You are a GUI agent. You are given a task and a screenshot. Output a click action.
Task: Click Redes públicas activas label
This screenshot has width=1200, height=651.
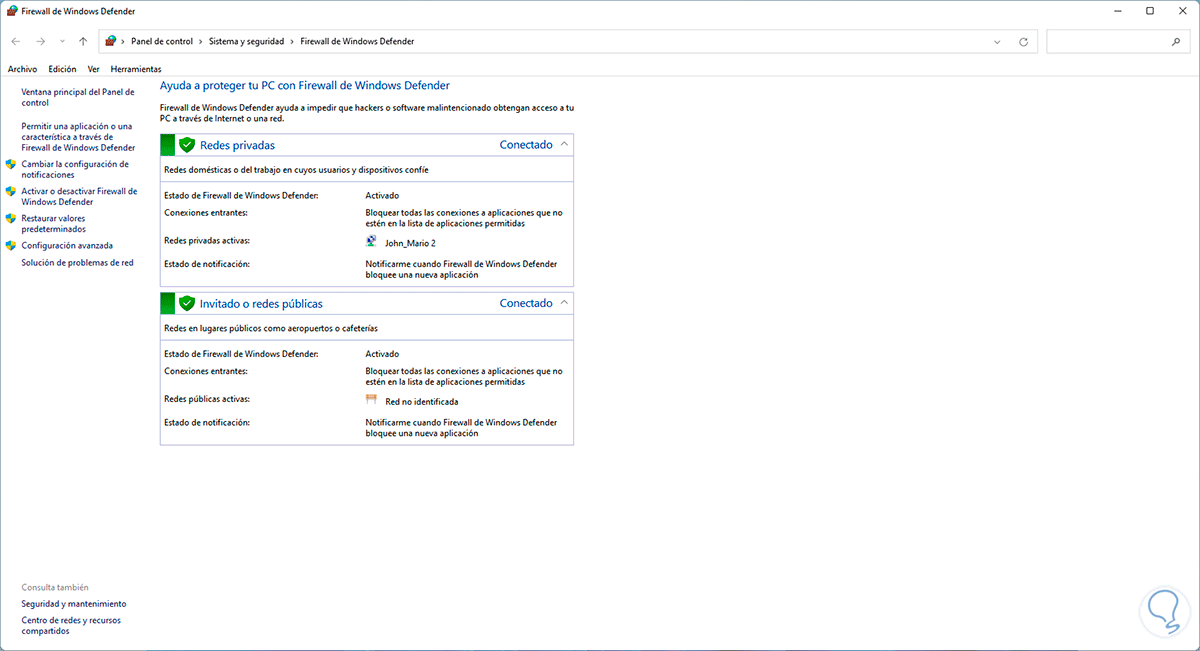pyautogui.click(x=207, y=399)
